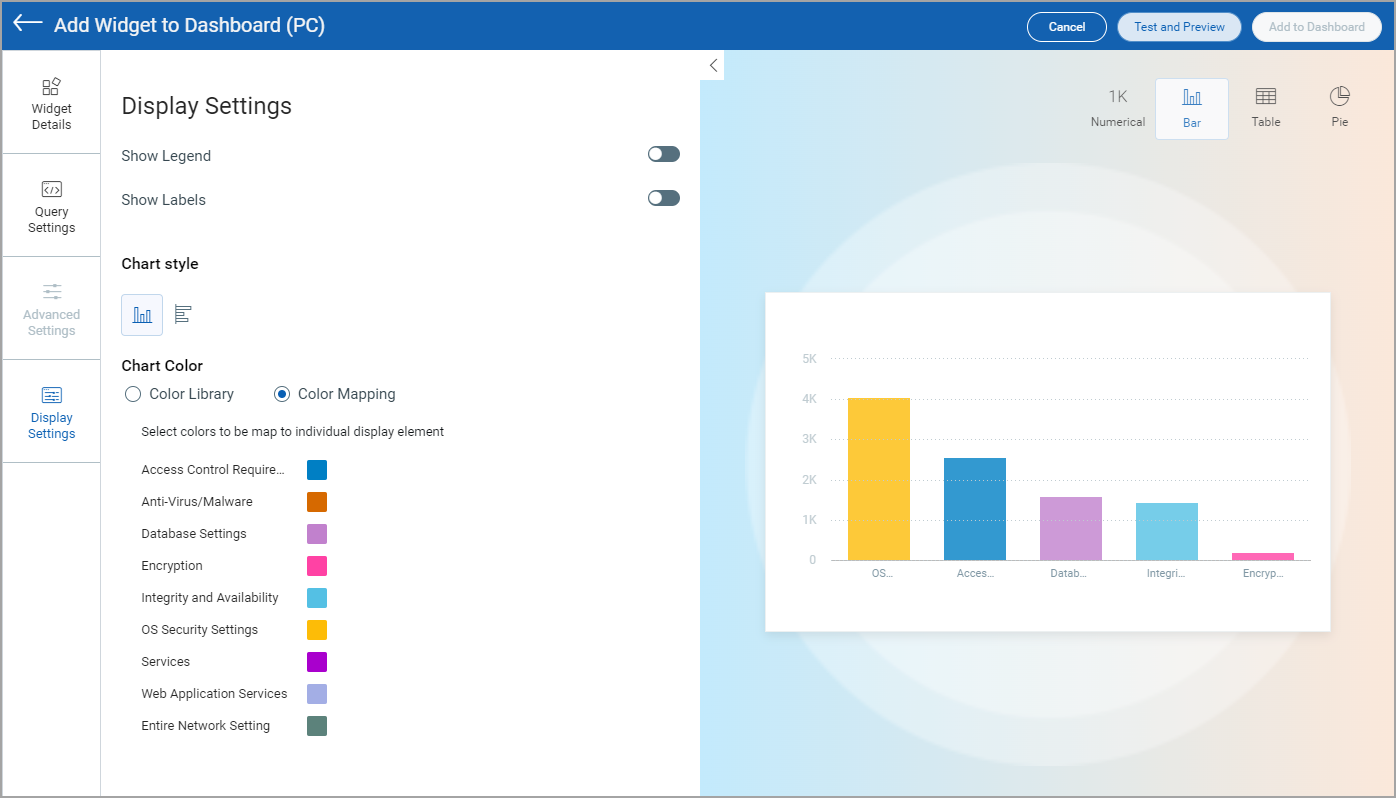This screenshot has height=798, width=1396.
Task: Change the Web Application Services color swatch
Action: pyautogui.click(x=317, y=694)
